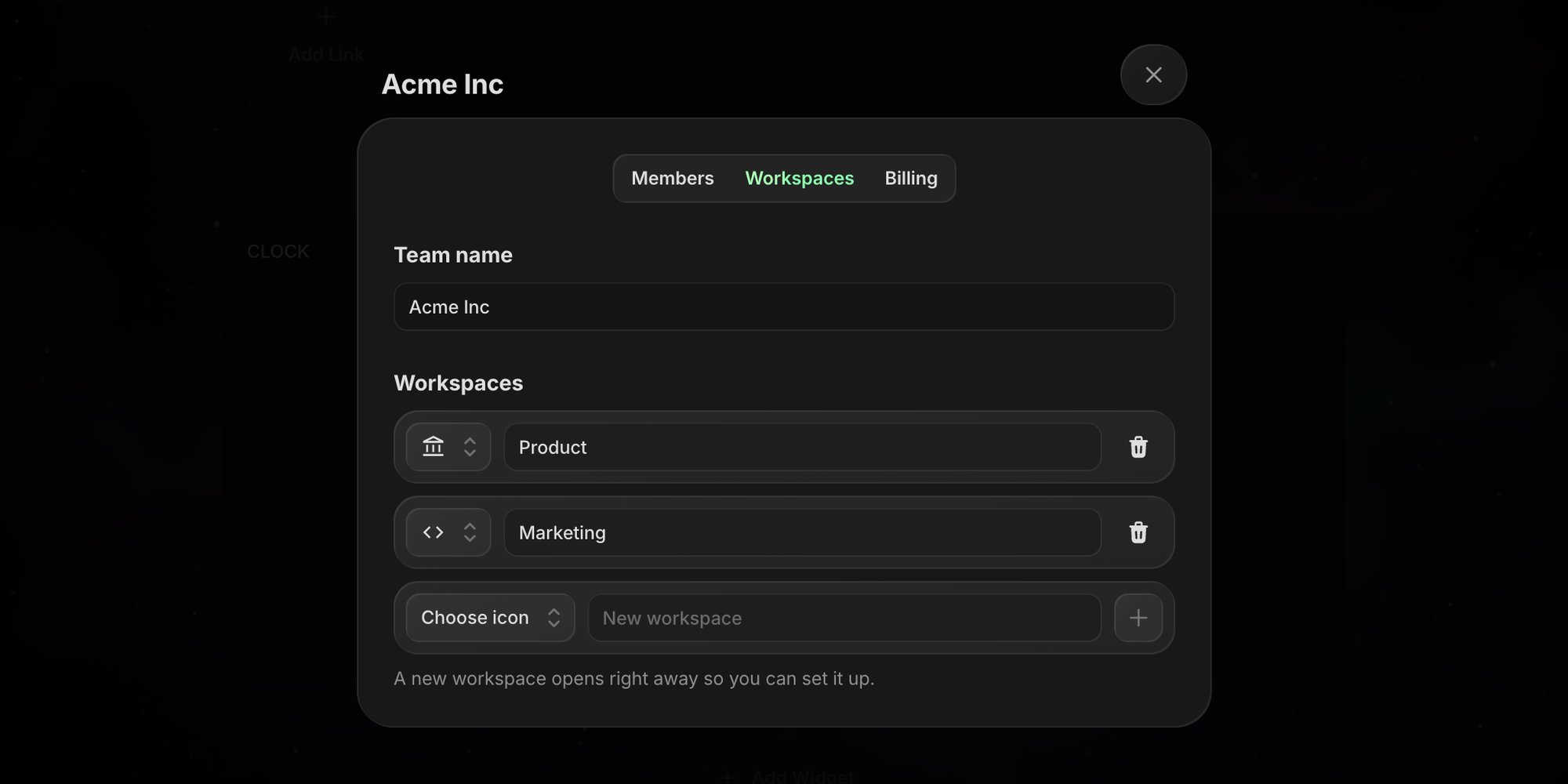This screenshot has width=1568, height=784.
Task: Focus the Marketing workspace name field
Action: (x=803, y=532)
